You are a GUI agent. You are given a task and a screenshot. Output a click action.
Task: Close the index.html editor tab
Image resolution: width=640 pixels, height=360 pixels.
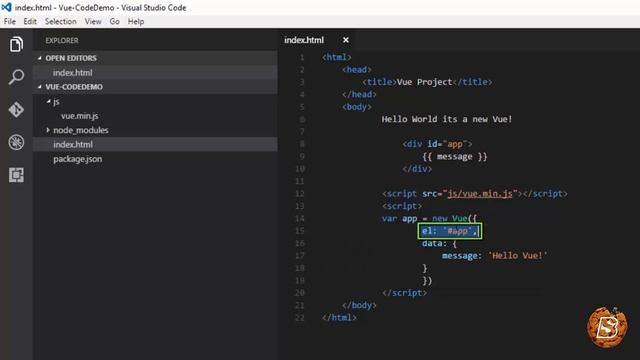point(346,40)
